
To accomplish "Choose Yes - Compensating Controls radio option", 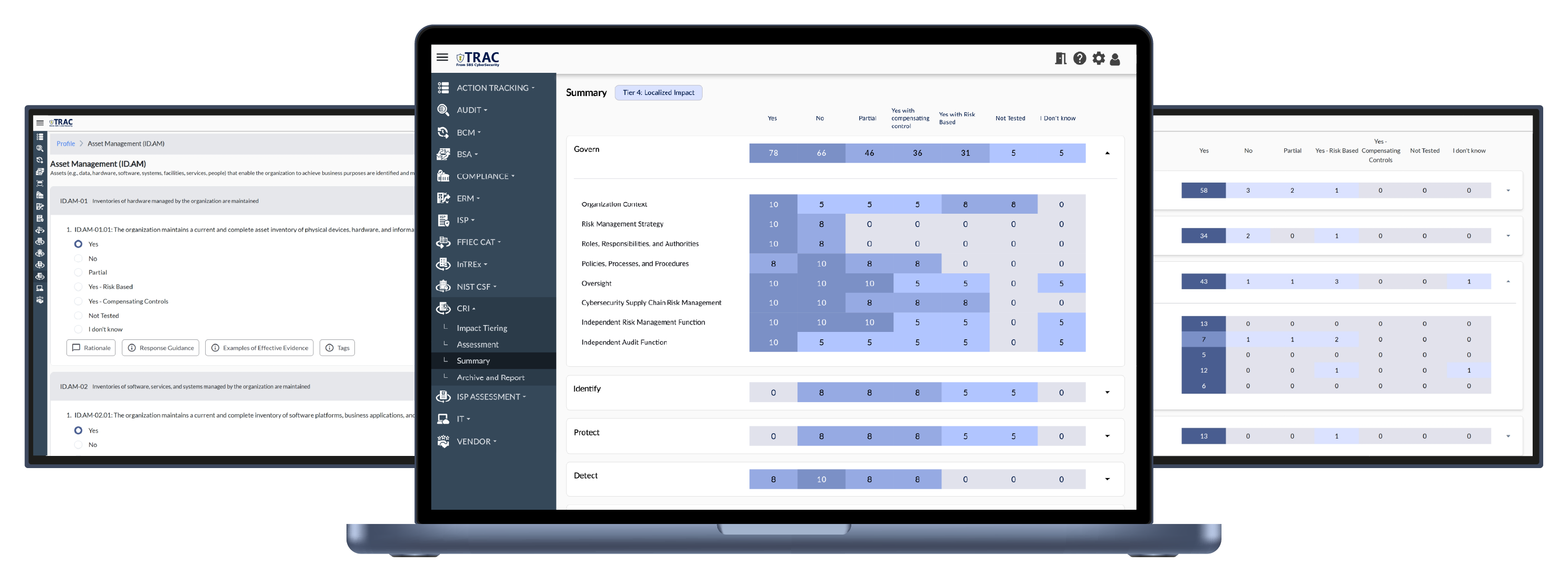I will pyautogui.click(x=78, y=301).
